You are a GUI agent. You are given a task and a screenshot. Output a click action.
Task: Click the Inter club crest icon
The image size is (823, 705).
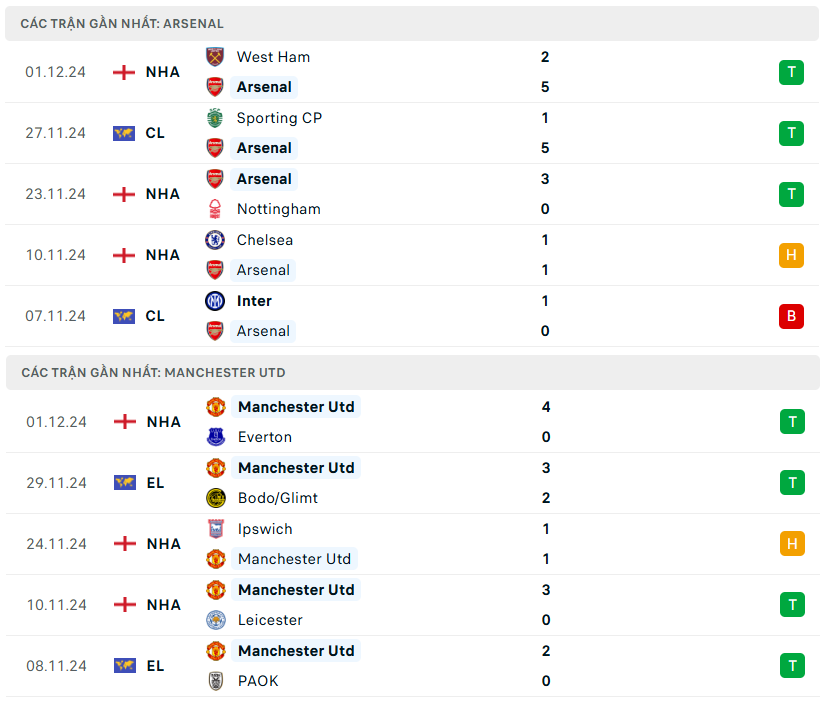click(215, 301)
